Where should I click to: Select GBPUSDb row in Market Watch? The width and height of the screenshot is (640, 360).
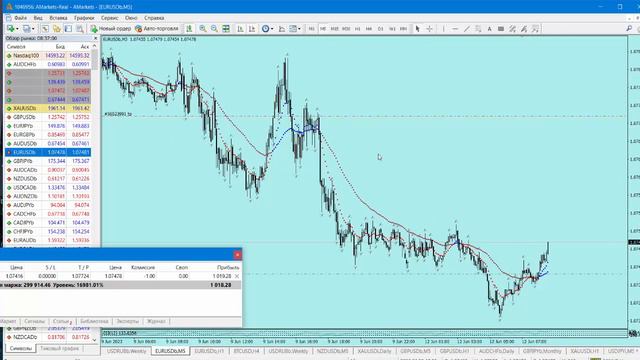pos(48,117)
